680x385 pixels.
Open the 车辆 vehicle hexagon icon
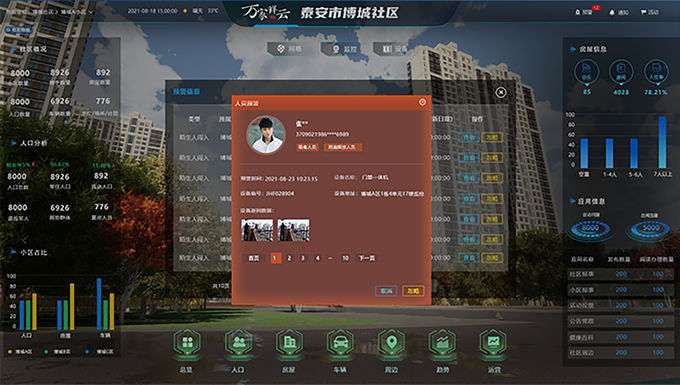point(340,343)
